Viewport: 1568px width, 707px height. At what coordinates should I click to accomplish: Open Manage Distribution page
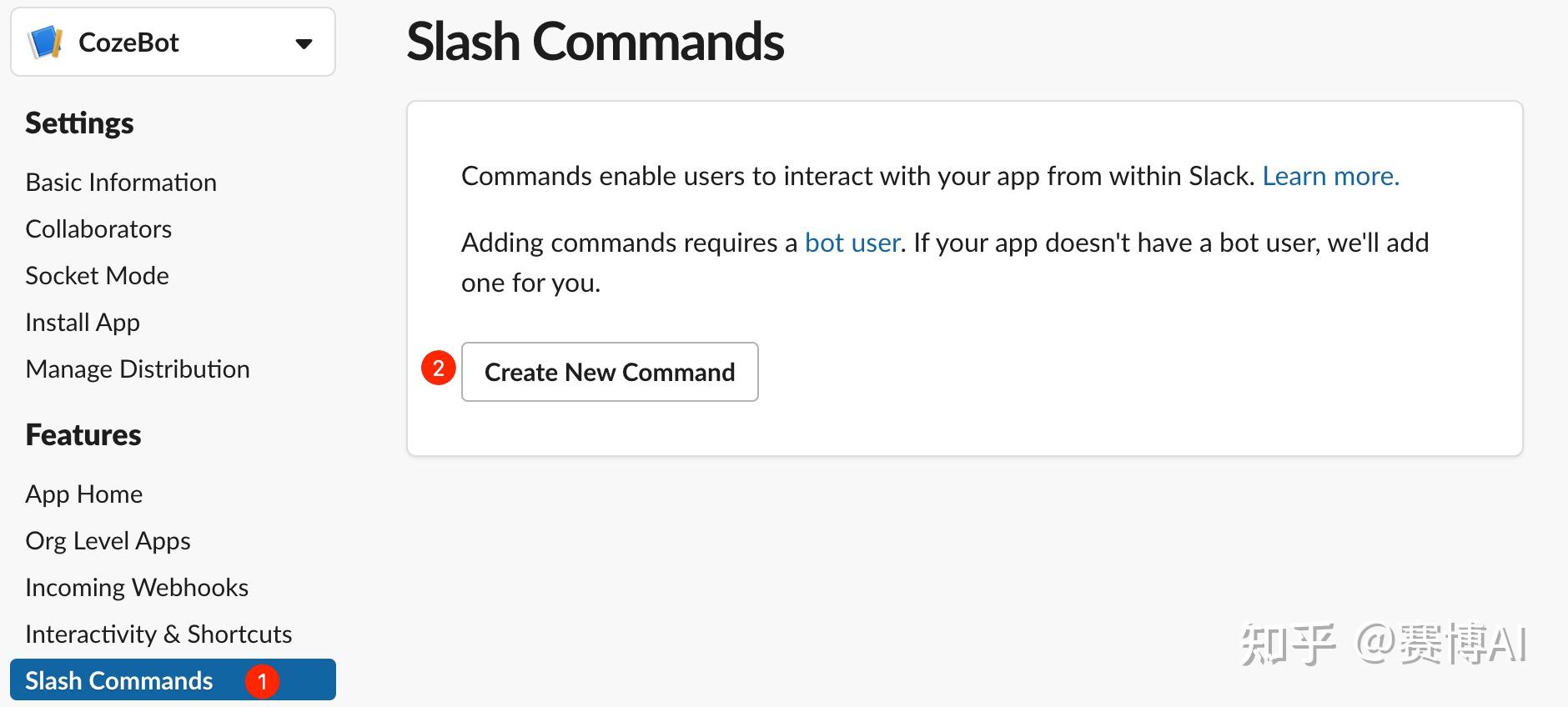pos(138,369)
